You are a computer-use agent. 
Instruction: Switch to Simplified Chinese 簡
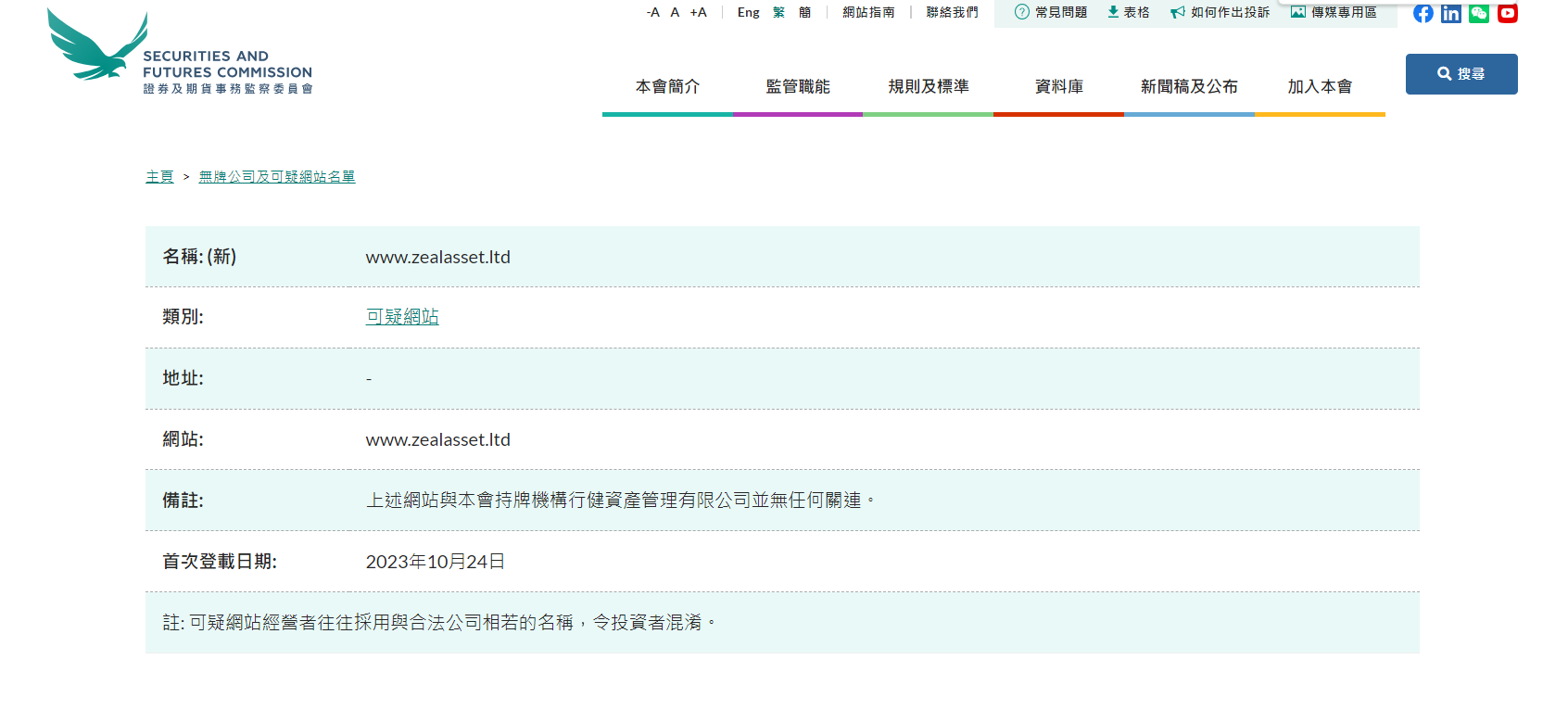click(x=804, y=12)
